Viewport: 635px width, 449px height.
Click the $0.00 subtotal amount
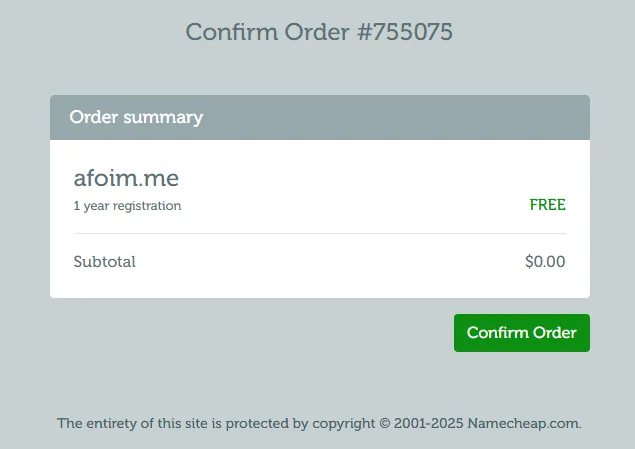point(545,262)
